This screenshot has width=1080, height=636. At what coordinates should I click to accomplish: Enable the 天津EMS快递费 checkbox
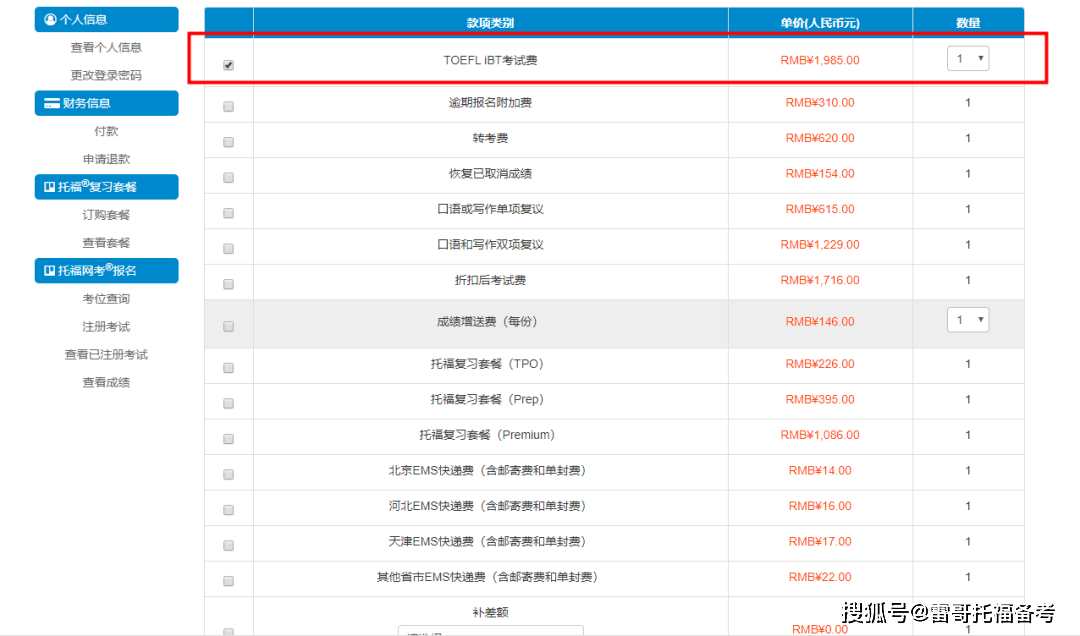pos(228,546)
